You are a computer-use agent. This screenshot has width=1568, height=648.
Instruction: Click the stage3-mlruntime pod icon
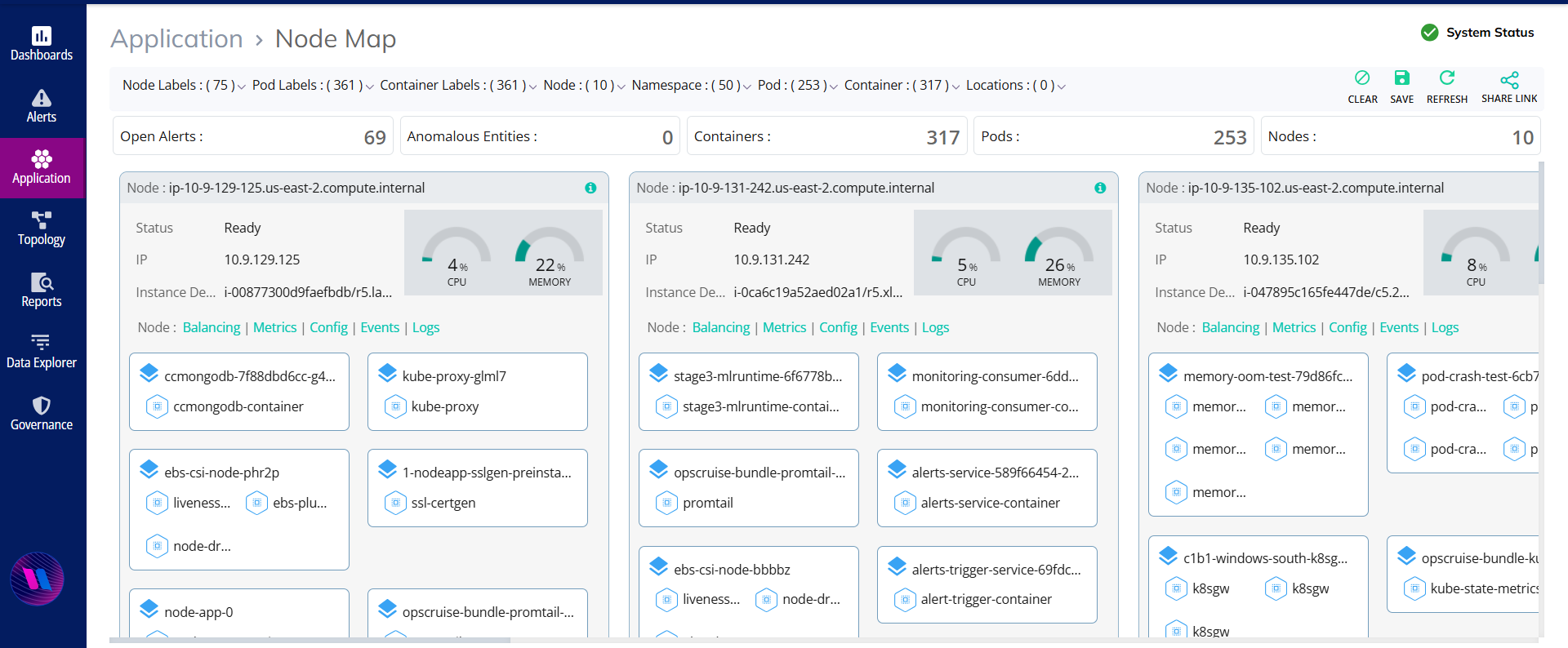coord(658,374)
